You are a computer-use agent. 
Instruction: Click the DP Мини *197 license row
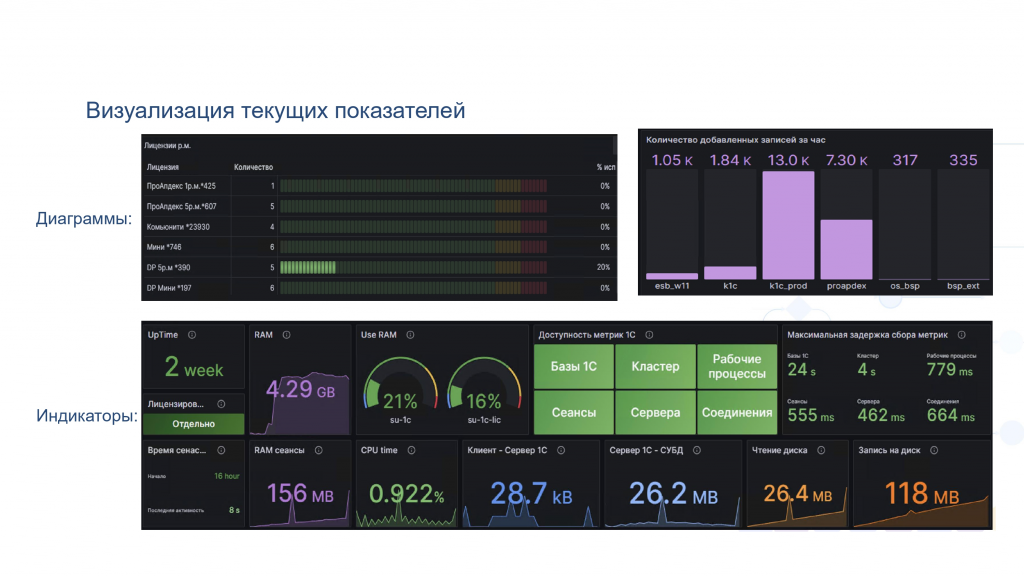click(379, 288)
